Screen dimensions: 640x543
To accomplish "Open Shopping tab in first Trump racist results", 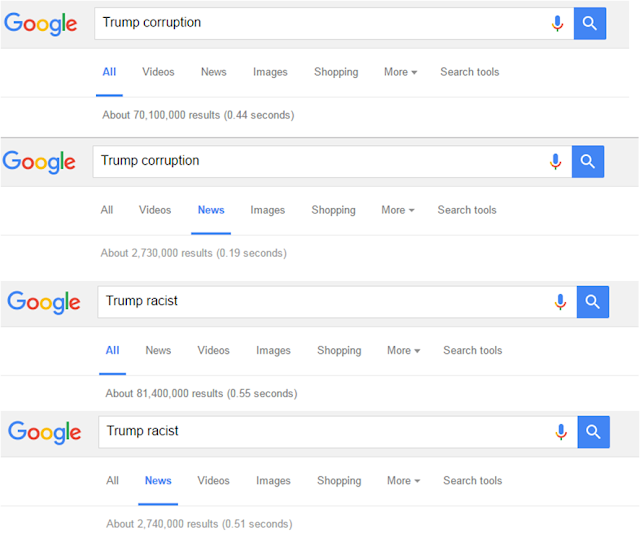I will (x=339, y=350).
